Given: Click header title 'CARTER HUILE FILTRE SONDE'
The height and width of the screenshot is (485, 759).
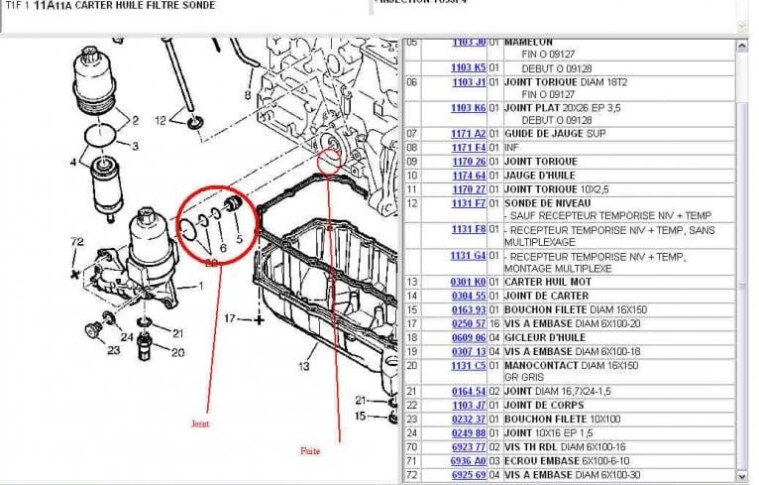Looking at the screenshot, I should [x=145, y=5].
